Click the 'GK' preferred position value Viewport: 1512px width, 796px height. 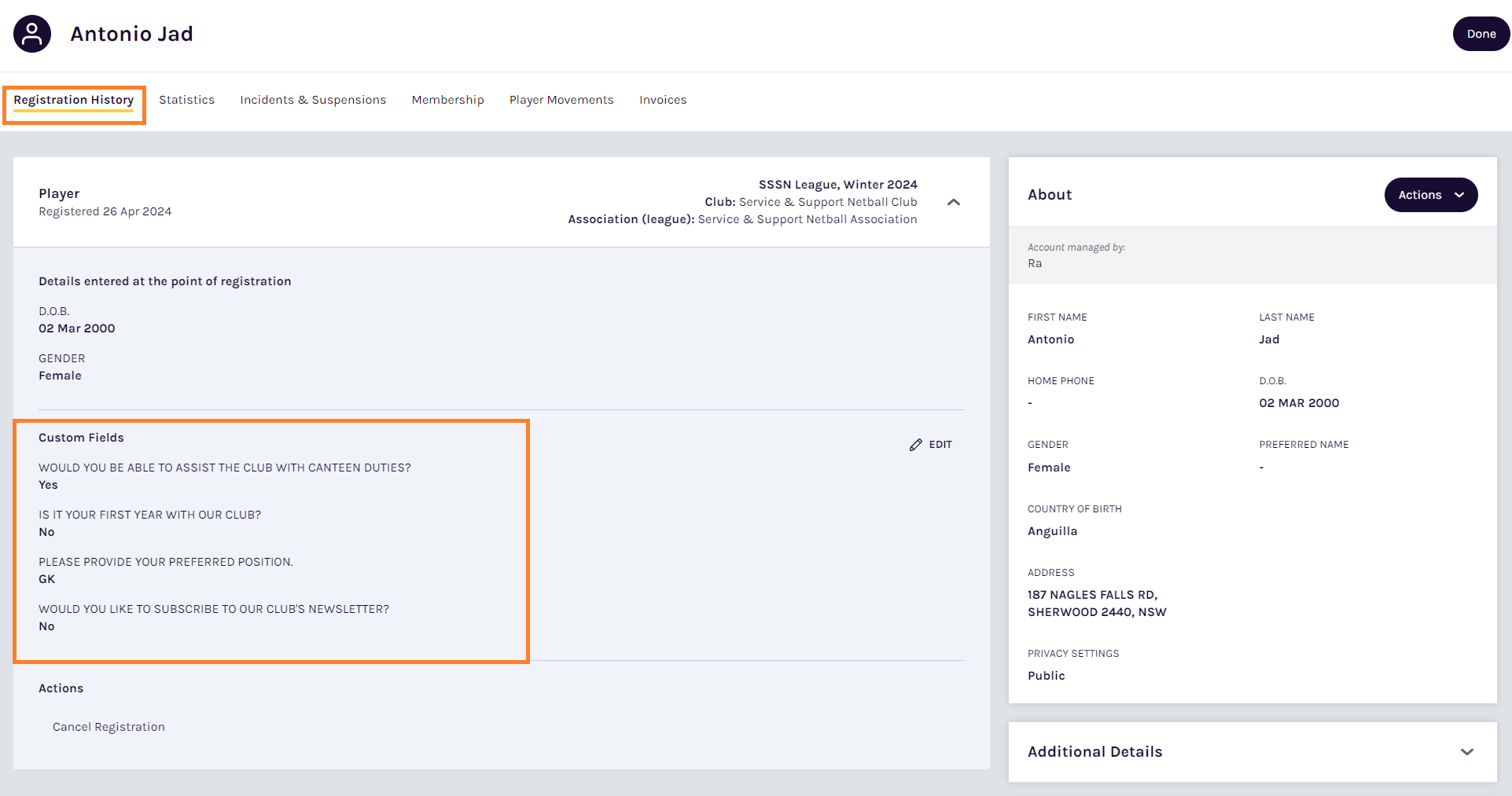click(x=47, y=579)
